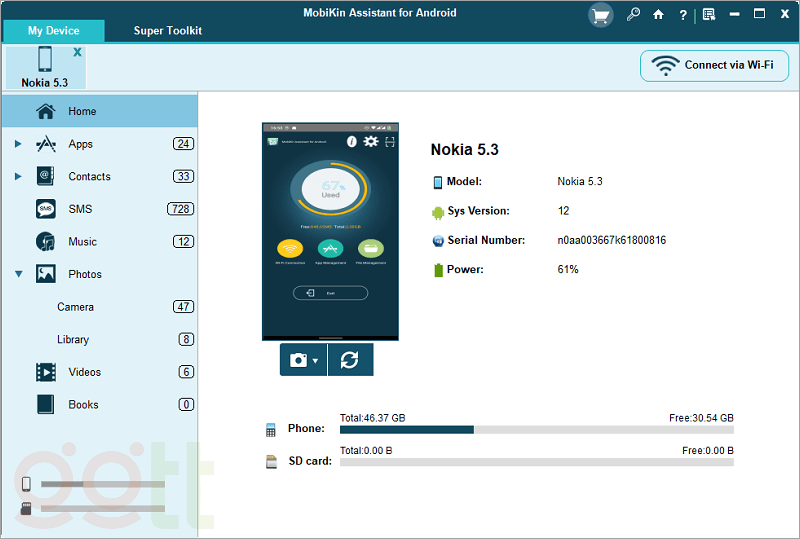Refresh the phone screen preview

coord(350,360)
